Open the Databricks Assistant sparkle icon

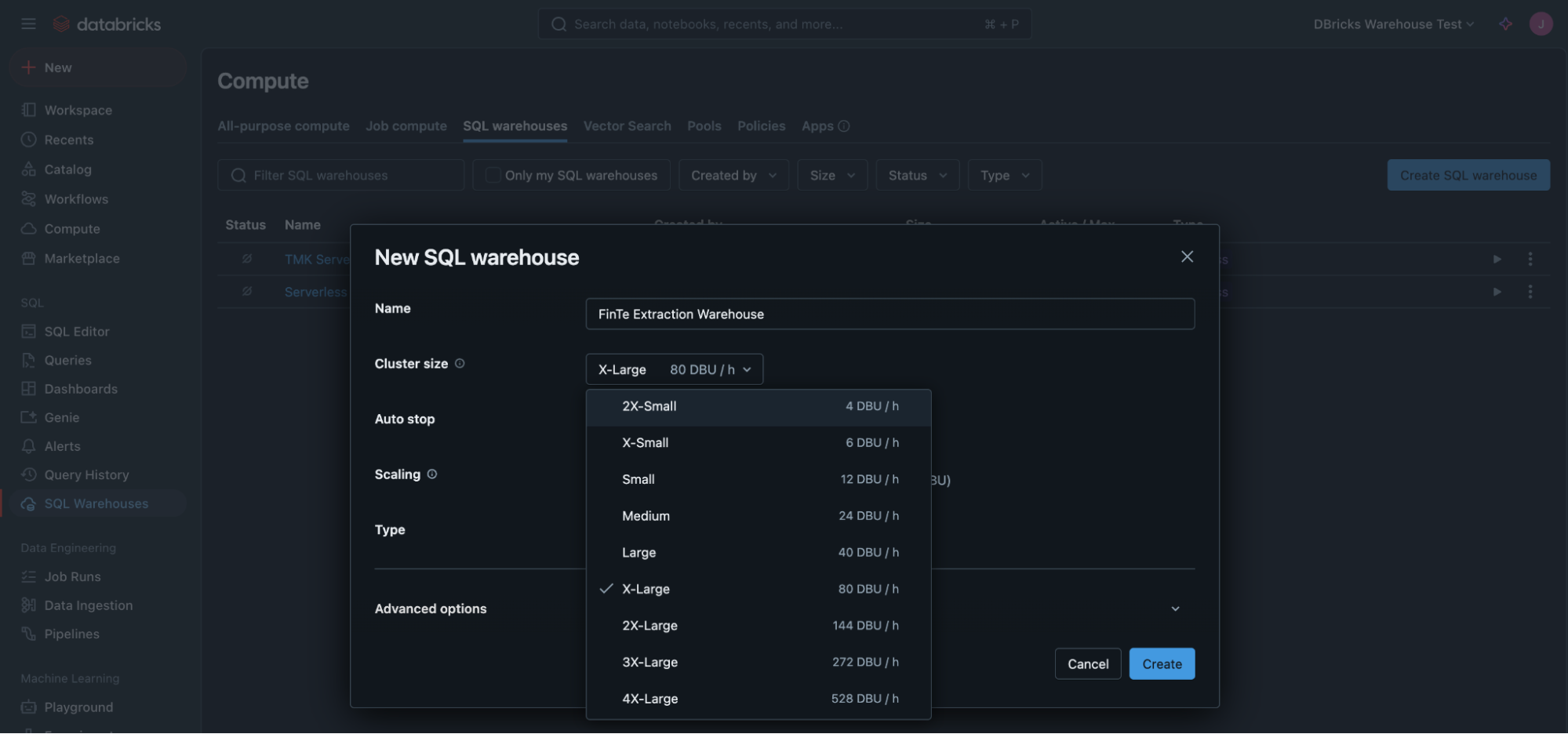pyautogui.click(x=1505, y=24)
